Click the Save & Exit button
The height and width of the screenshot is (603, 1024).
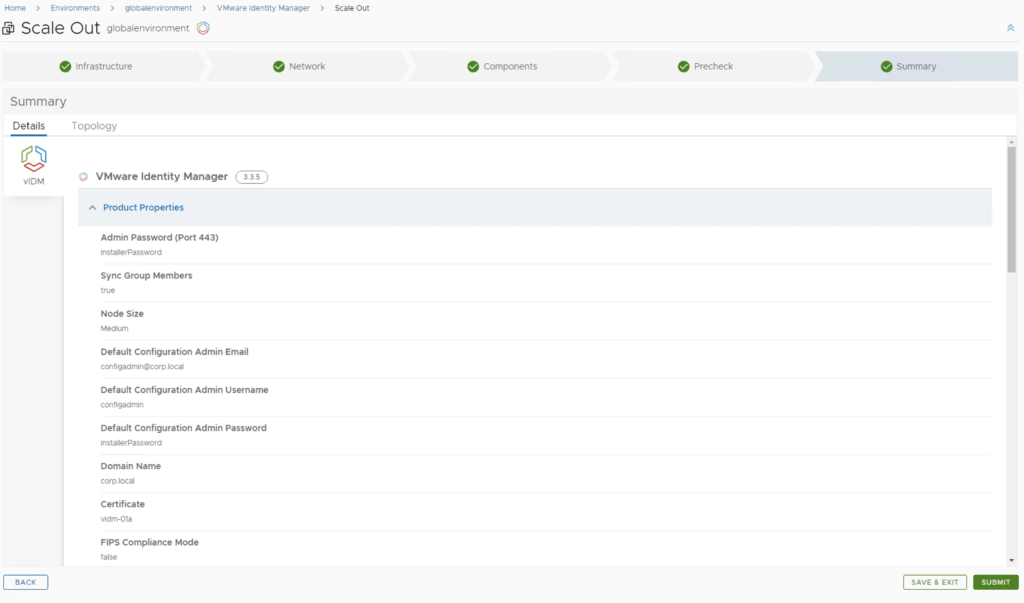[934, 582]
